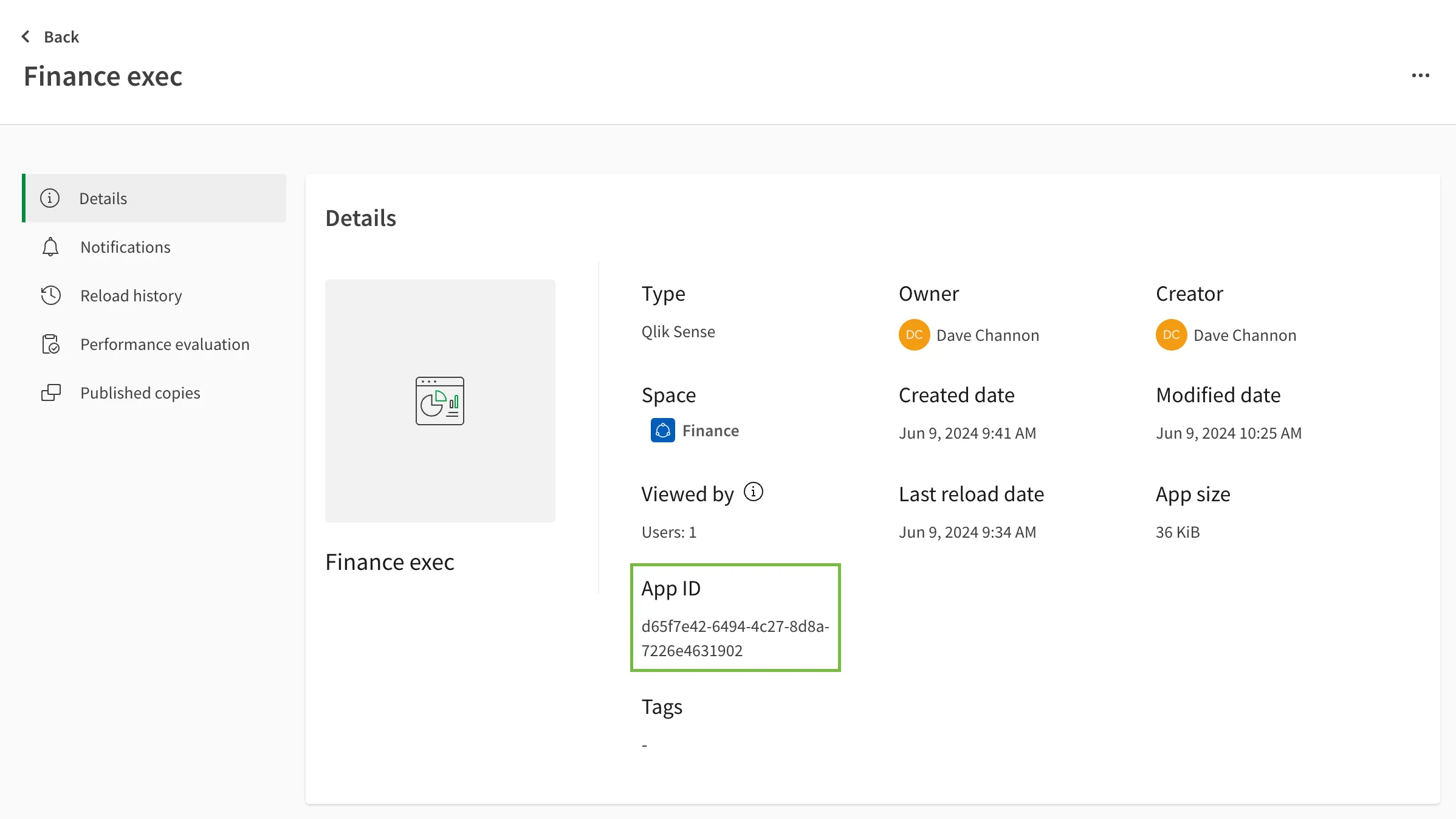The image size is (1456, 819).
Task: Open the three-dot options menu
Action: (1421, 75)
